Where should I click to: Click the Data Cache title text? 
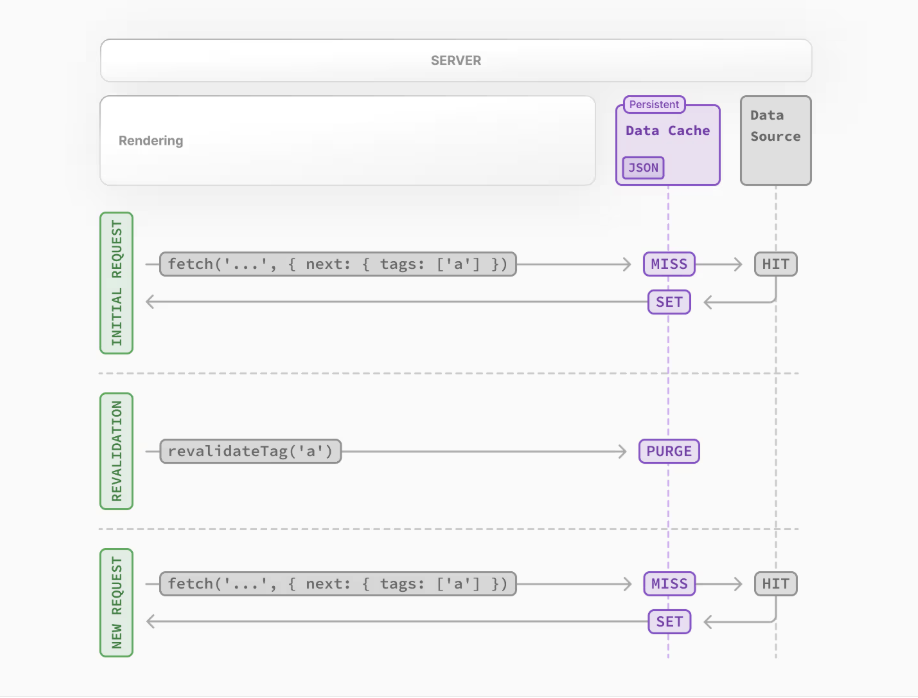point(667,131)
